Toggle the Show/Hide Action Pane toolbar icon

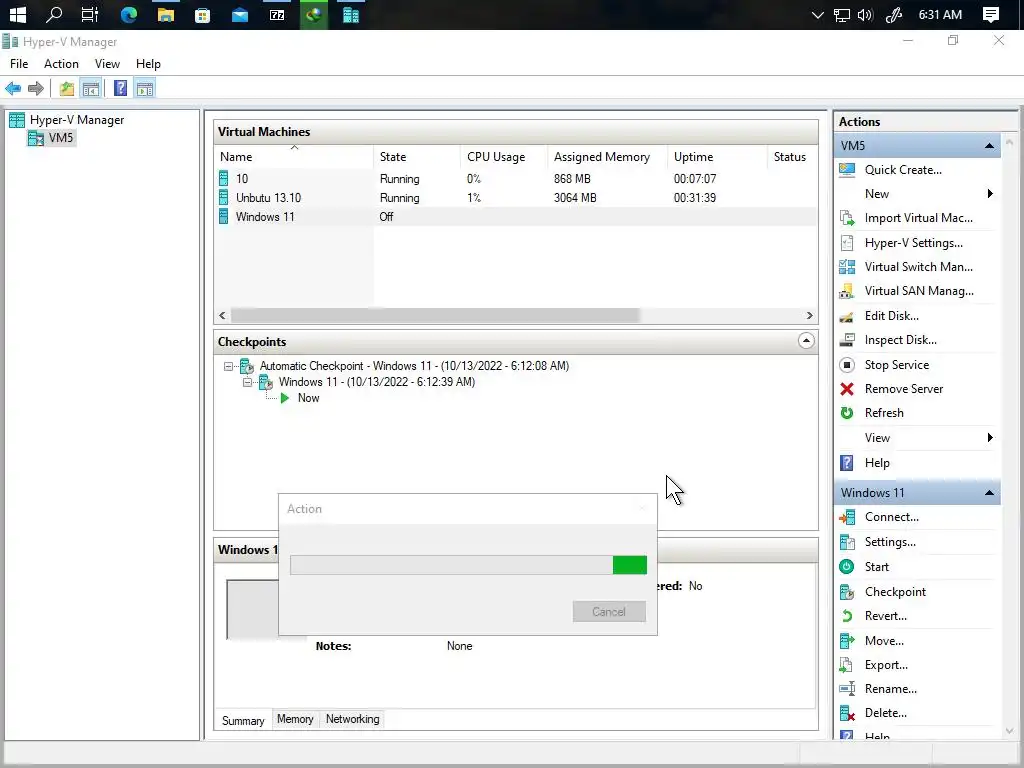tap(145, 88)
